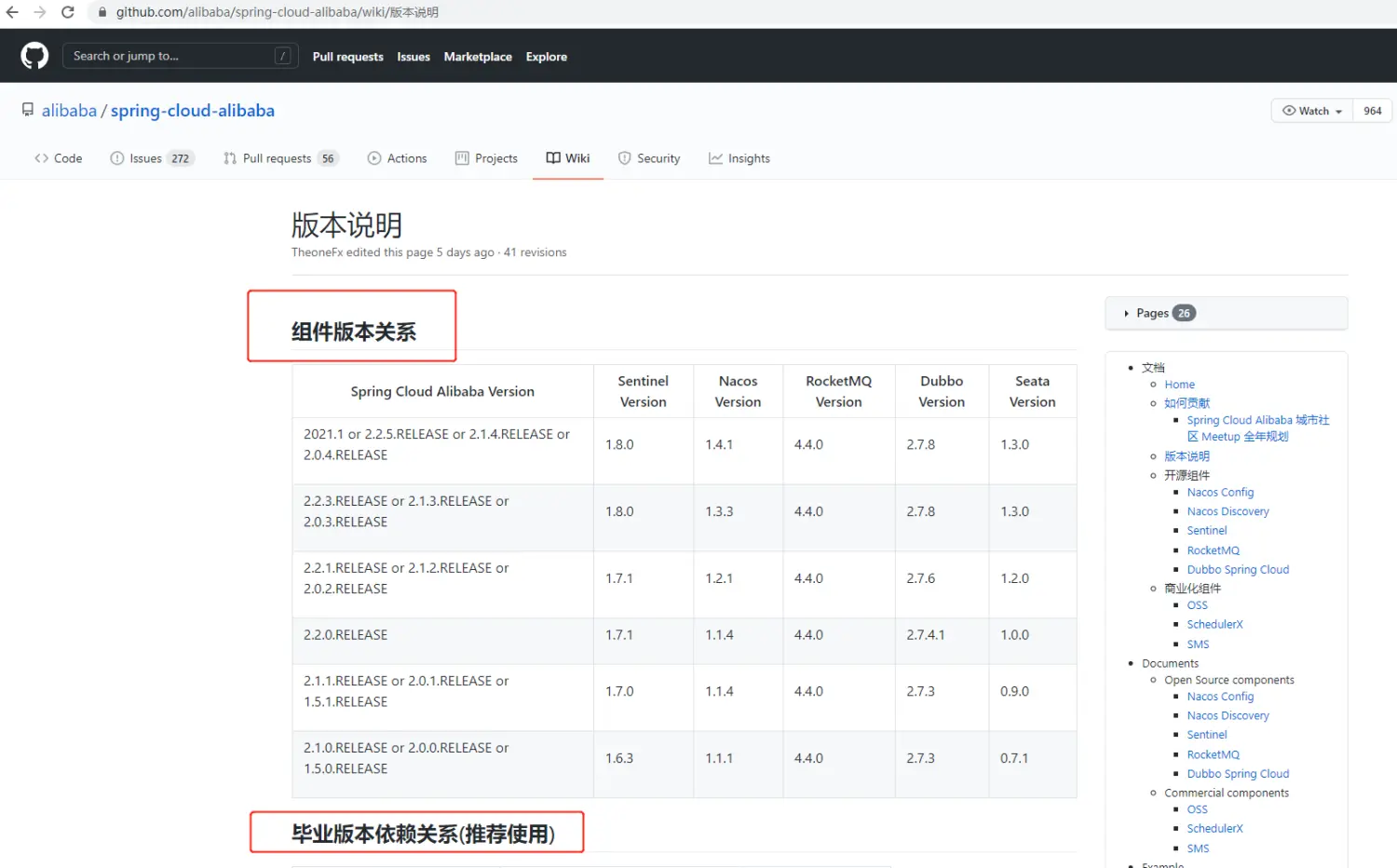The height and width of the screenshot is (868, 1397).
Task: Click the browser back arrow
Action: 12,12
